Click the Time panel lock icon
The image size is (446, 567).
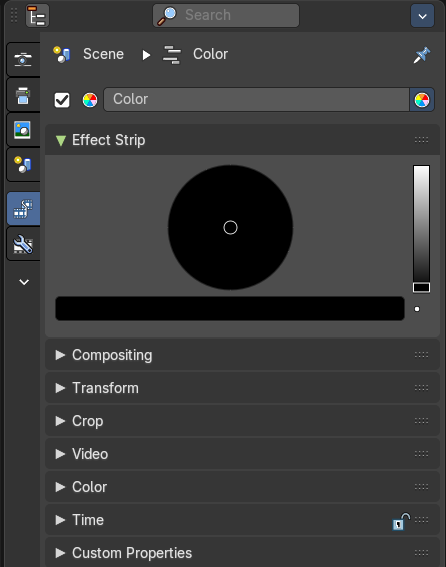point(401,521)
